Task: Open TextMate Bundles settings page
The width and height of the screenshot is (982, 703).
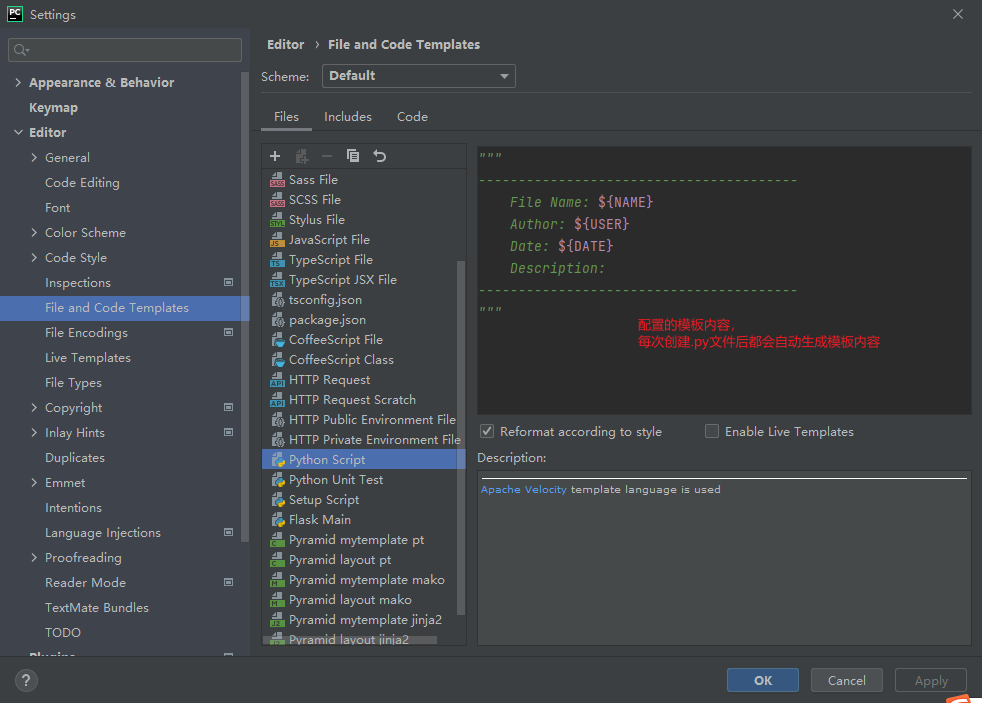Action: click(x=97, y=608)
